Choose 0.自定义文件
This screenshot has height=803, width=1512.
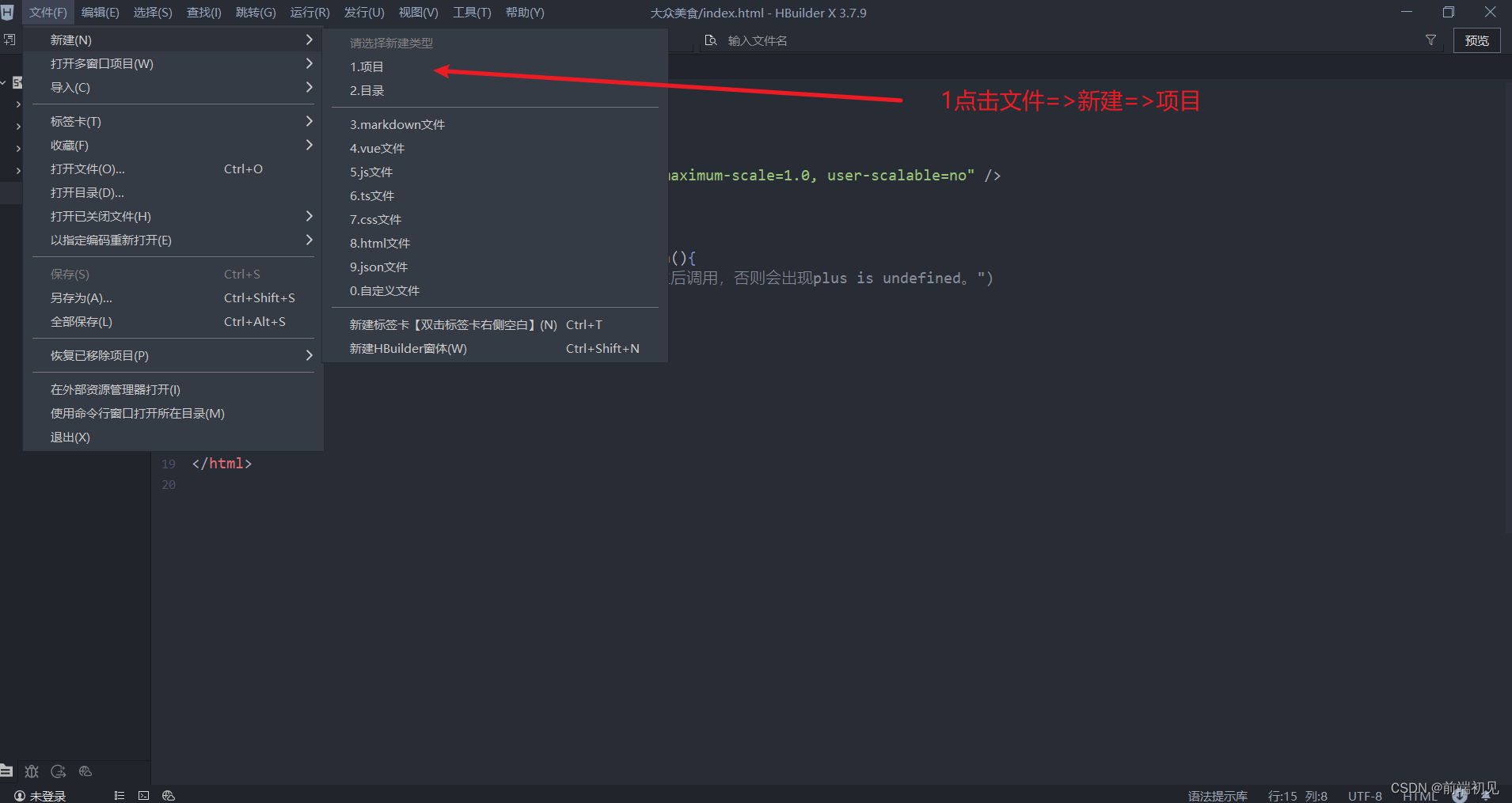[496, 291]
